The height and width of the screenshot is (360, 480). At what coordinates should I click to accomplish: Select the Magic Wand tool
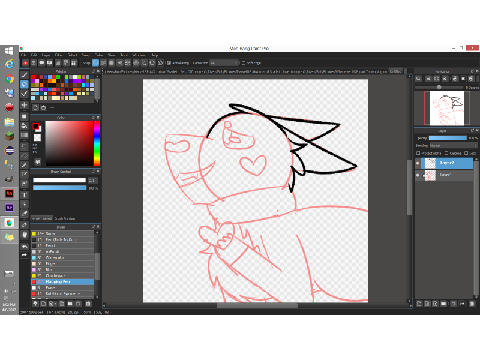[x=24, y=165]
